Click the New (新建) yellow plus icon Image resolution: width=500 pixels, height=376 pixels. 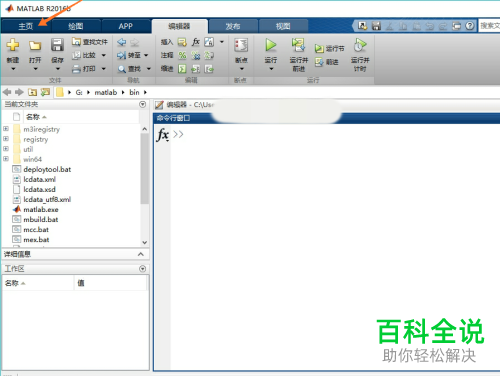(x=13, y=44)
